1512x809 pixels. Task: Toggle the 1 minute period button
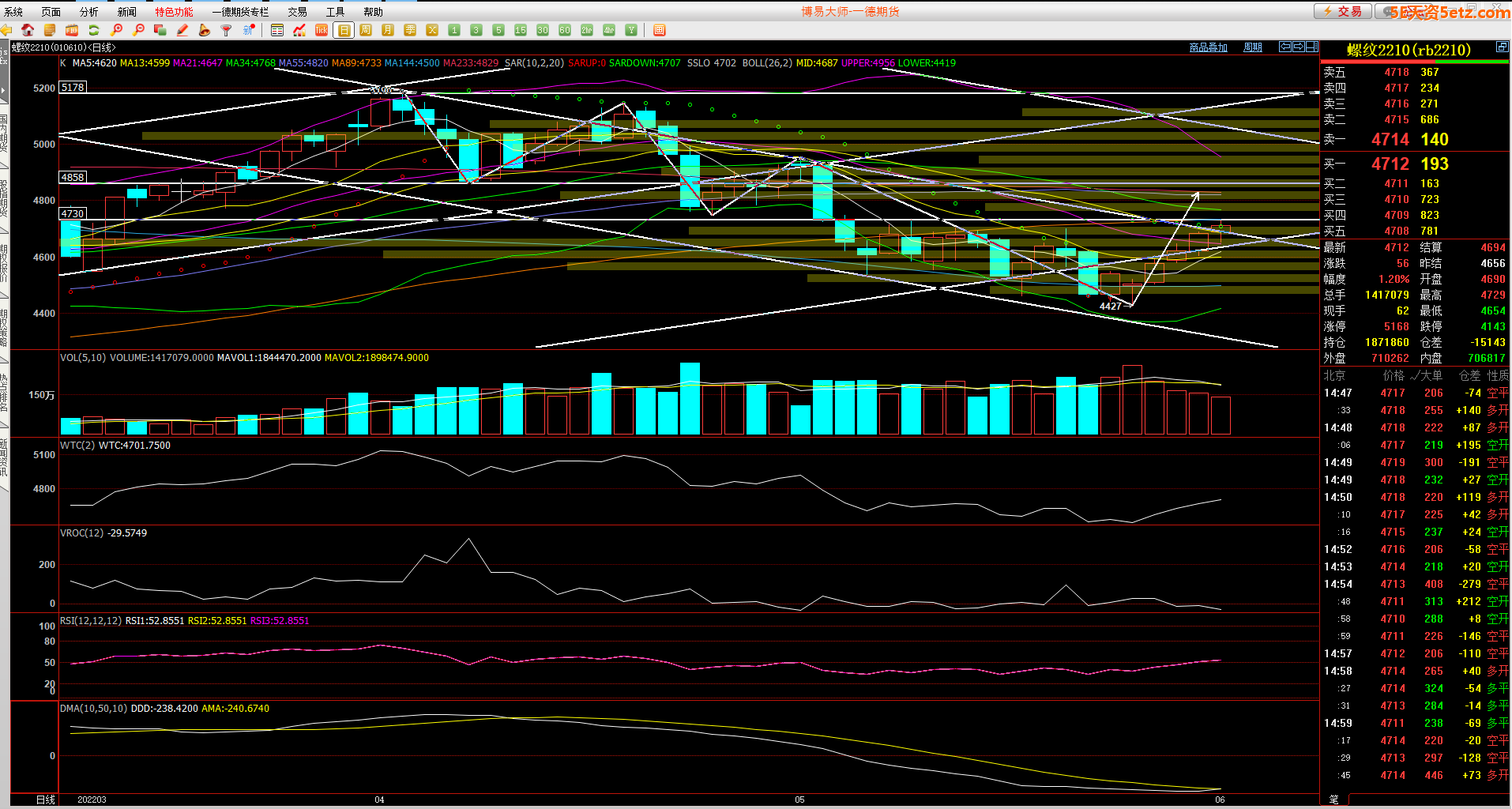point(454,30)
